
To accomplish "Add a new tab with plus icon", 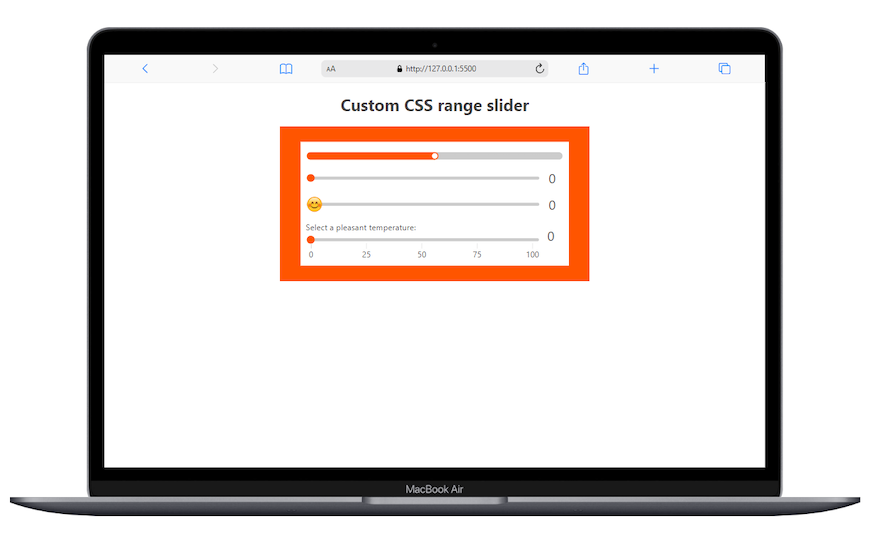I will [654, 69].
